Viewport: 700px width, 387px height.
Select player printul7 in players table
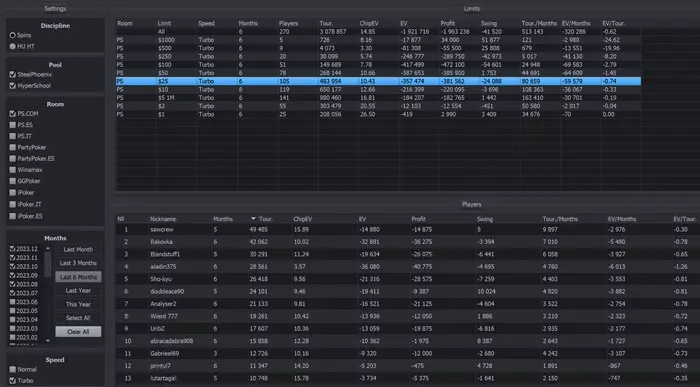tap(408, 366)
